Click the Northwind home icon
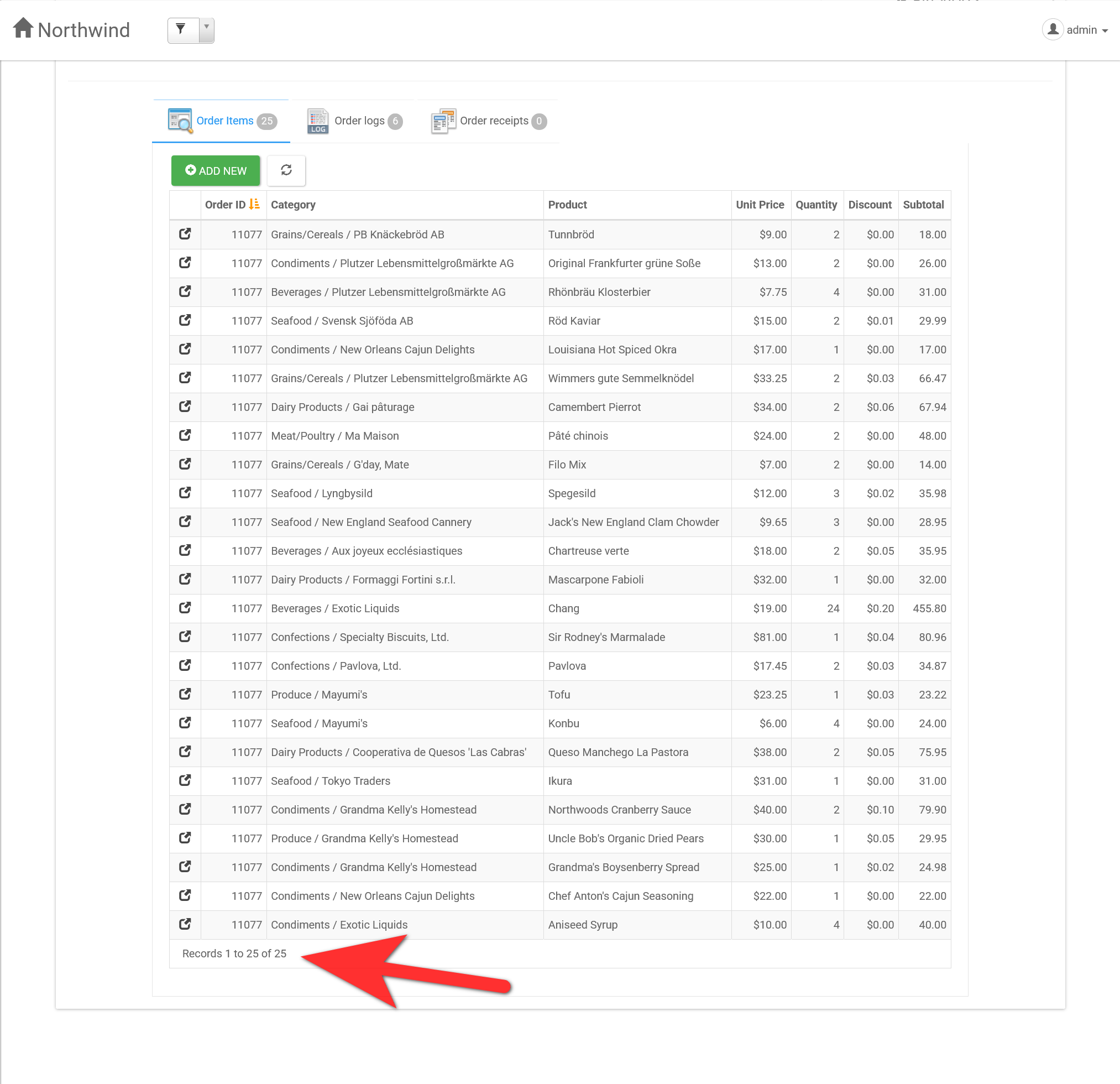This screenshot has width=1120, height=1084. coord(23,29)
